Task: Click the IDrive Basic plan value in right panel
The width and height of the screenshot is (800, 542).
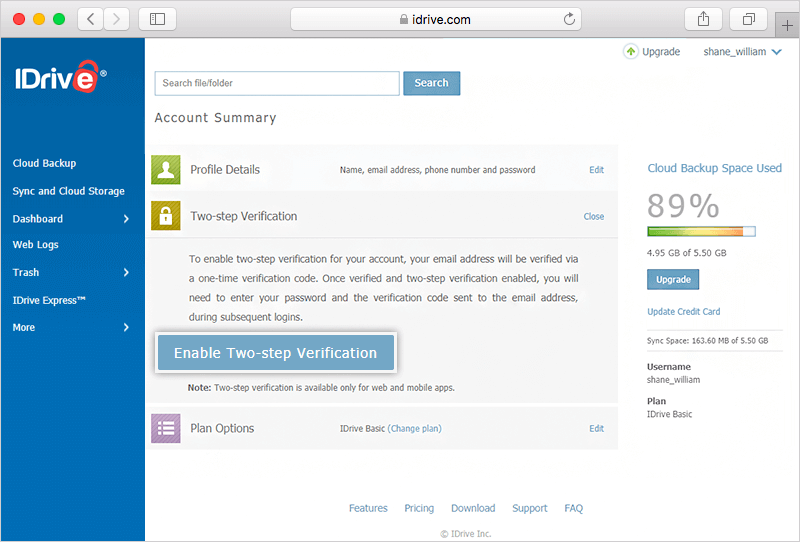Action: click(669, 414)
